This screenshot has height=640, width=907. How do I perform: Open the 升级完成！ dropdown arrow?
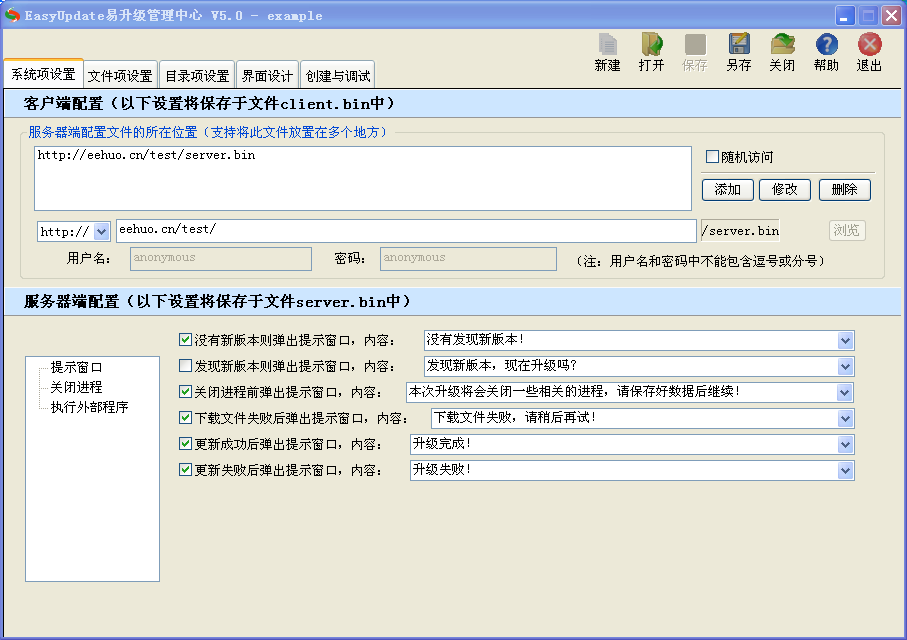pyautogui.click(x=845, y=444)
